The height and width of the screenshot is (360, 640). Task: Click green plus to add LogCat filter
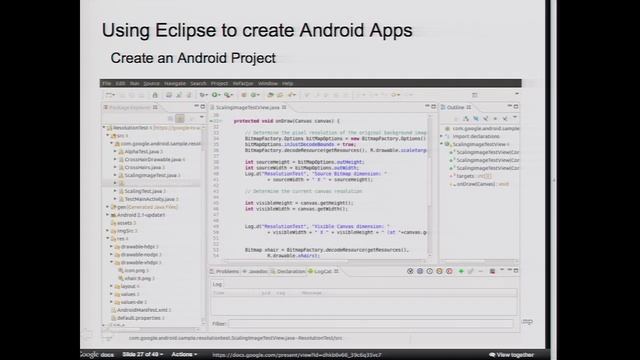pyautogui.click(x=461, y=271)
